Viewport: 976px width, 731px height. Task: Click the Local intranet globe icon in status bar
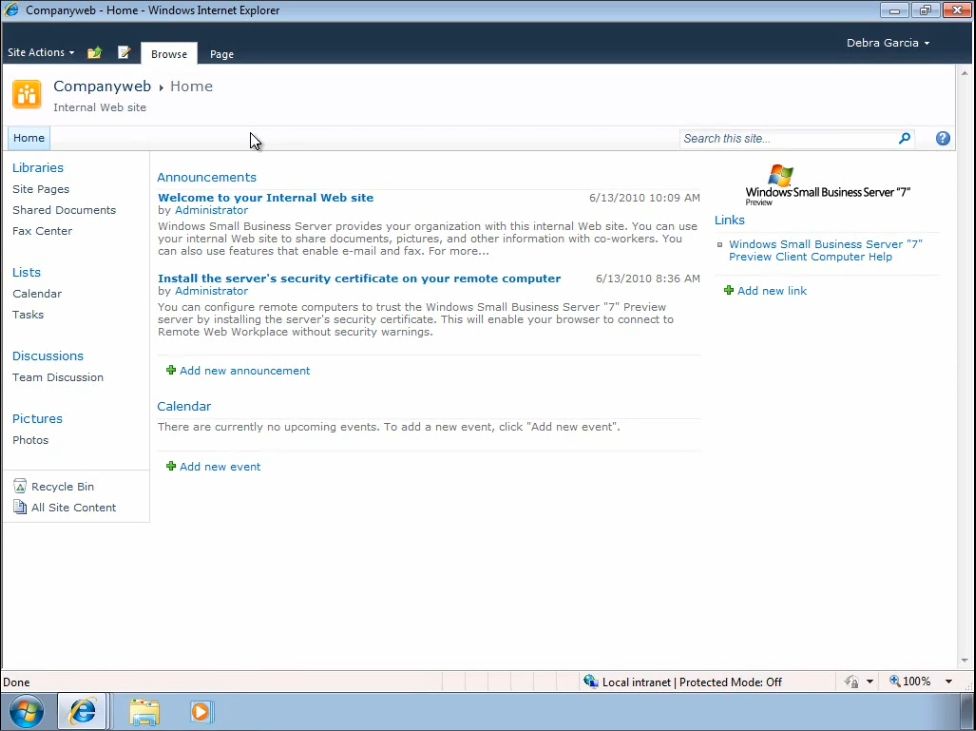(591, 682)
